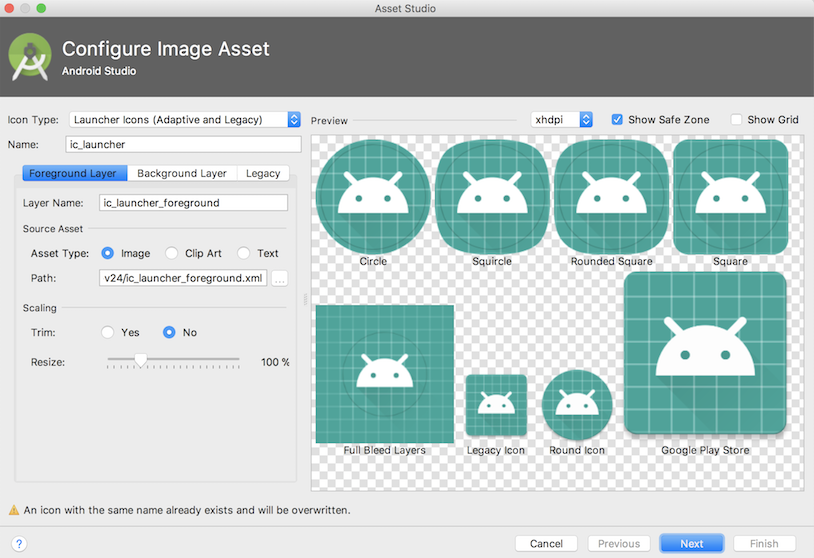This screenshot has width=814, height=558.
Task: Disable the Show Safe Zone checkbox
Action: tap(618, 119)
